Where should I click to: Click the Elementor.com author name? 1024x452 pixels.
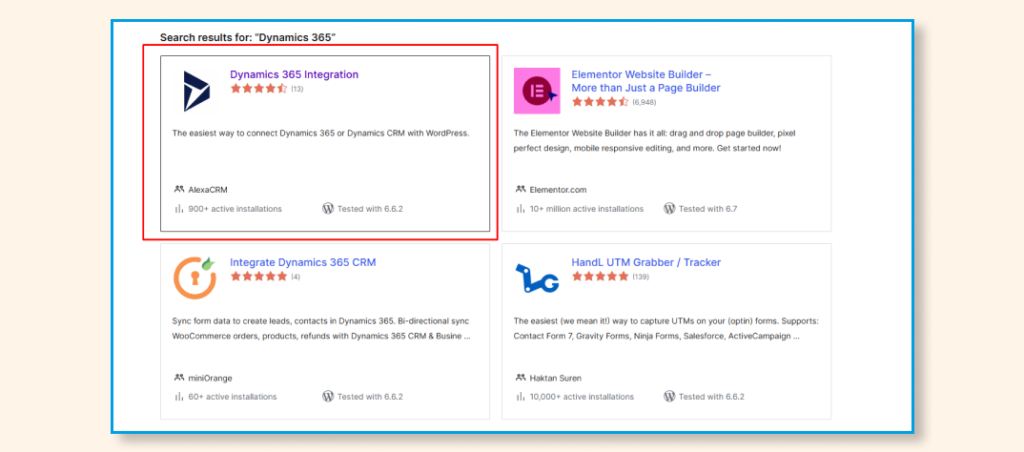coord(558,189)
